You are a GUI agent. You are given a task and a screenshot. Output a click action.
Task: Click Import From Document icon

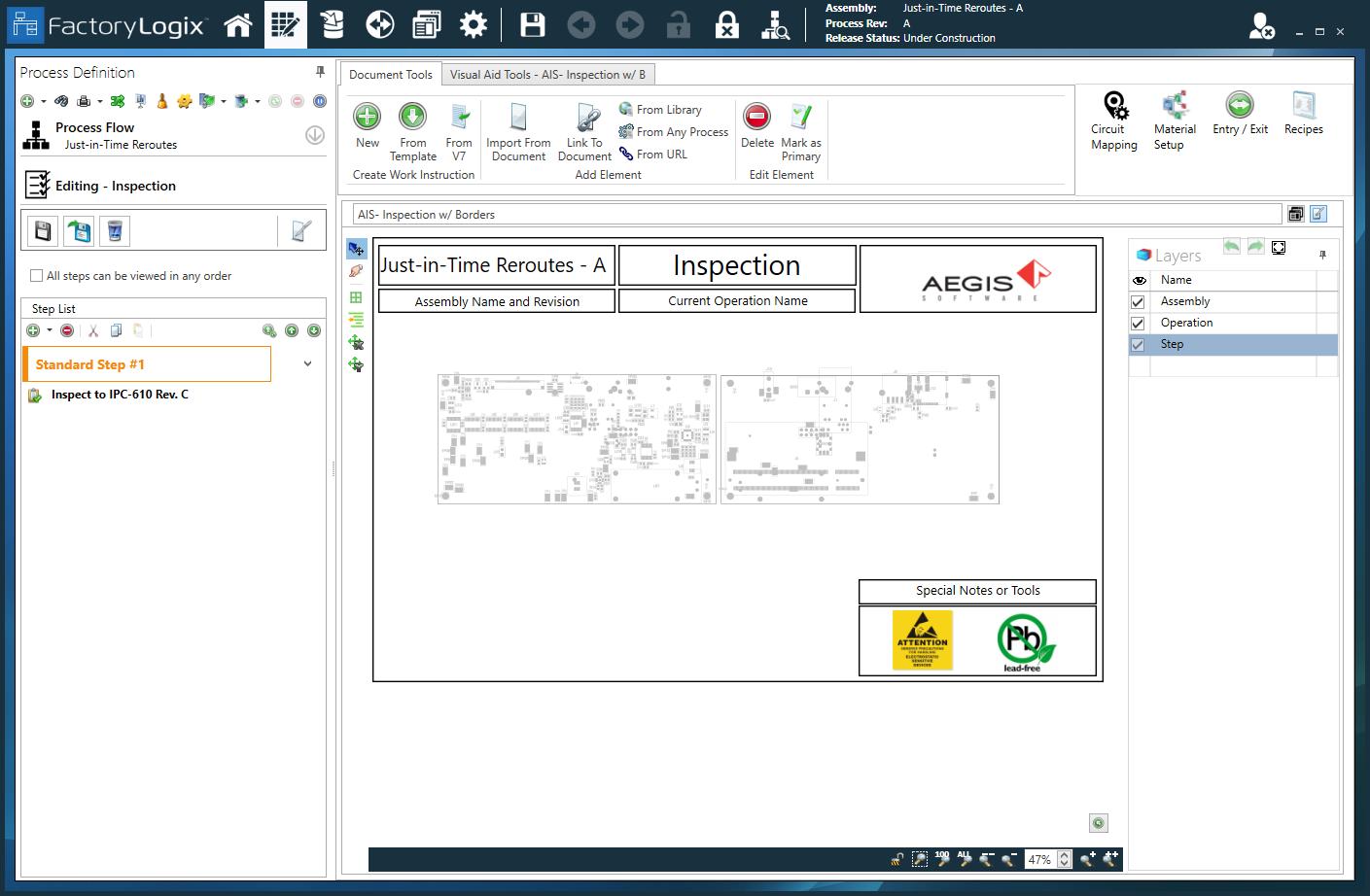(x=518, y=118)
